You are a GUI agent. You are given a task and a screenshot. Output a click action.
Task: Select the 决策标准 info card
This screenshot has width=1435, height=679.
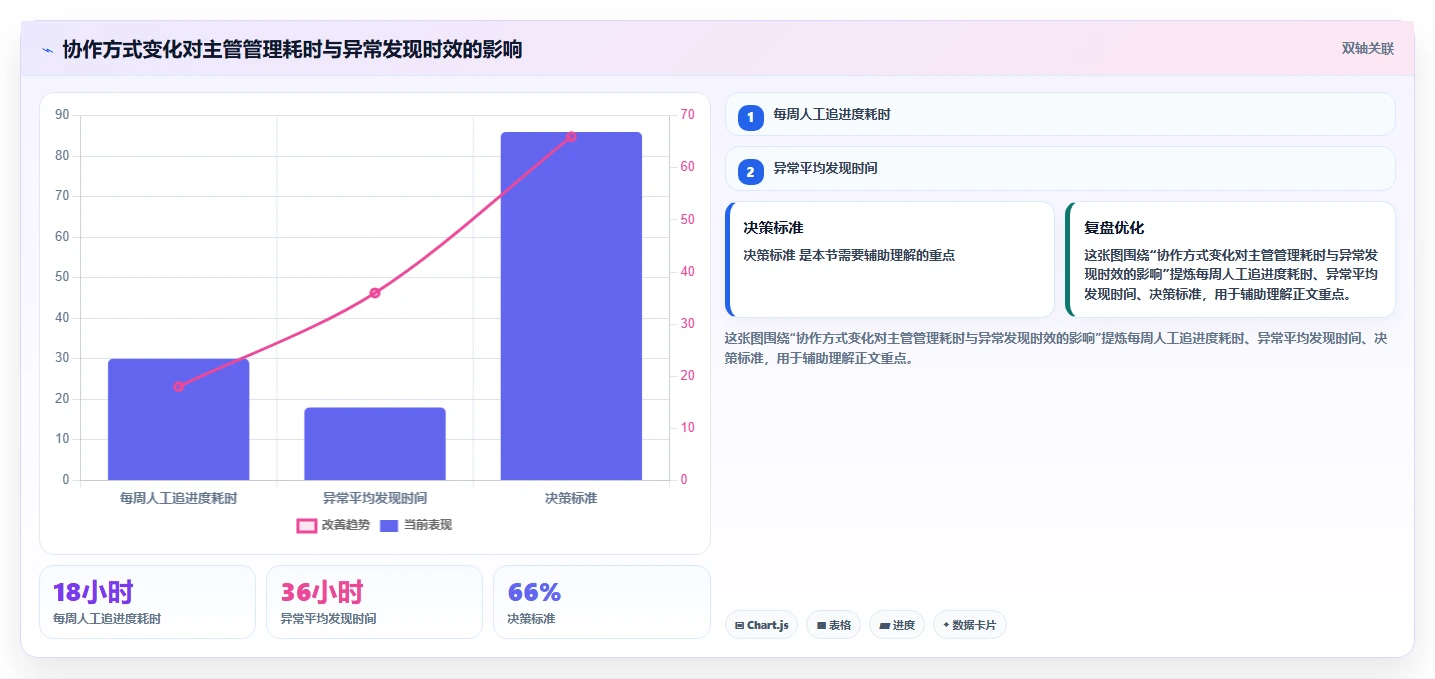890,259
